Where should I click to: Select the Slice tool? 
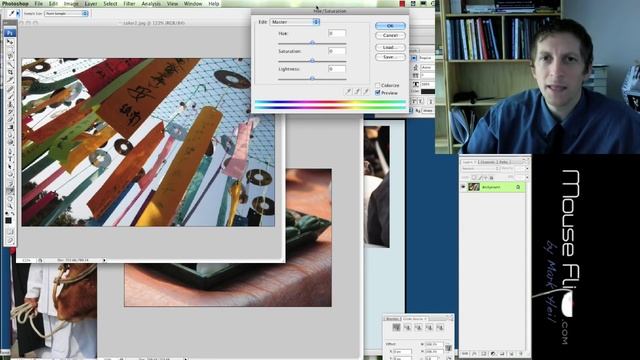[x=10, y=80]
